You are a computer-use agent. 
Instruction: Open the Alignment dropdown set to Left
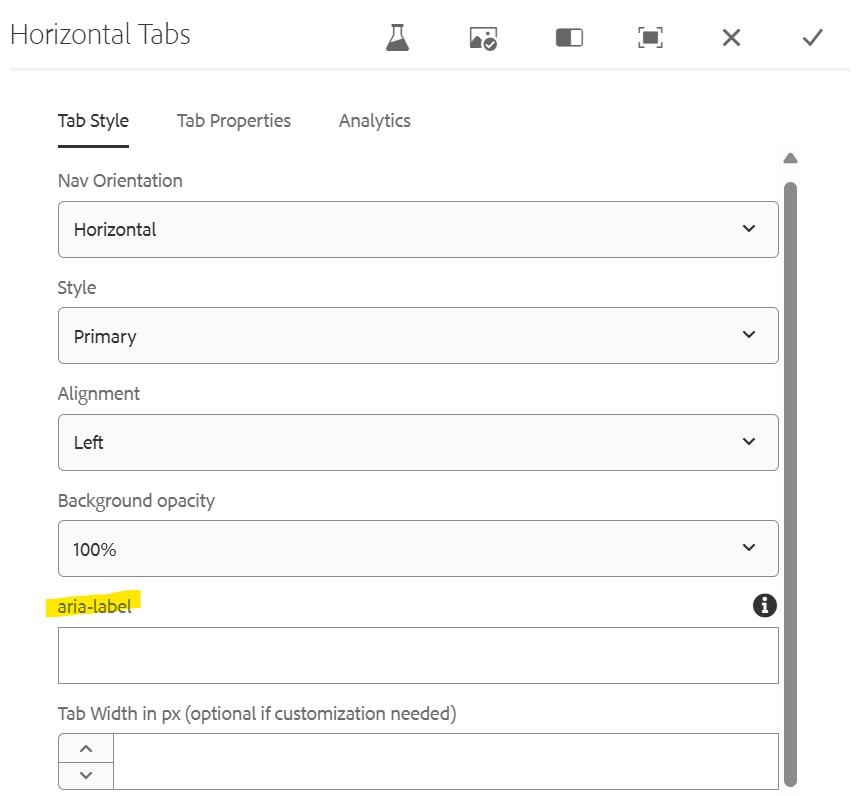point(418,442)
